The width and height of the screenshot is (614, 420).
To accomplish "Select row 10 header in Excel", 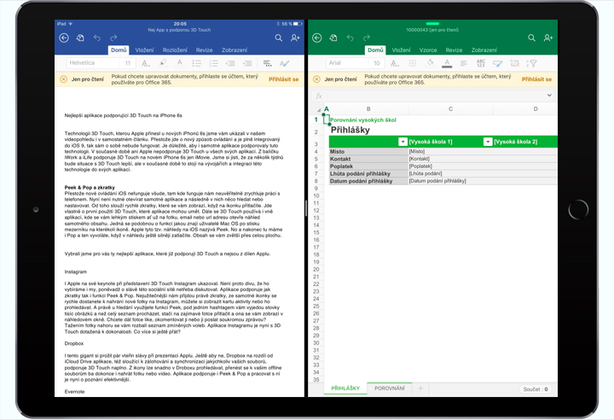I will click(x=316, y=196).
